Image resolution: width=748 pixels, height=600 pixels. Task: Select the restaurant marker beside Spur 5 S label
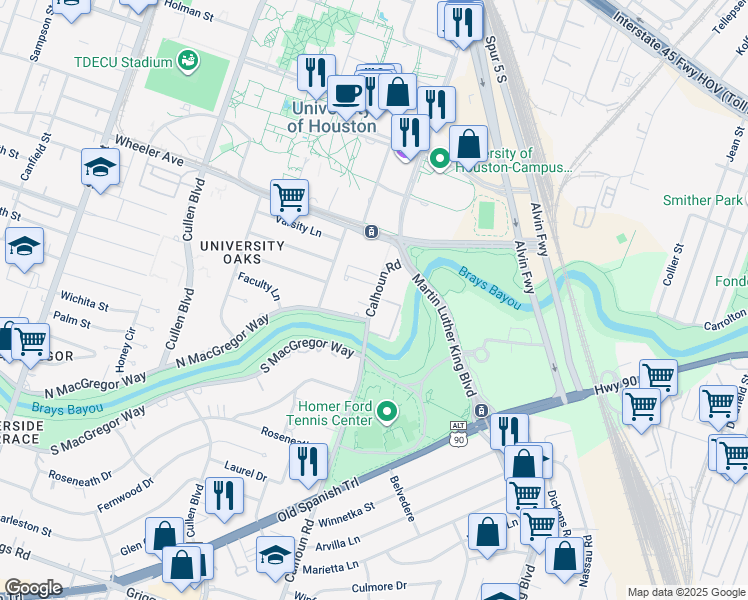point(463,23)
